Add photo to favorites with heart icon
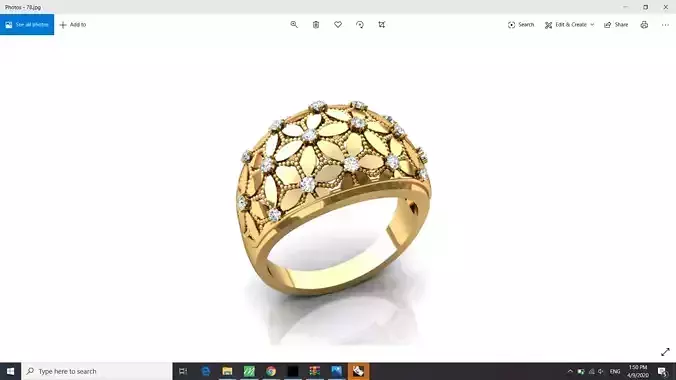676x380 pixels. tap(338, 25)
